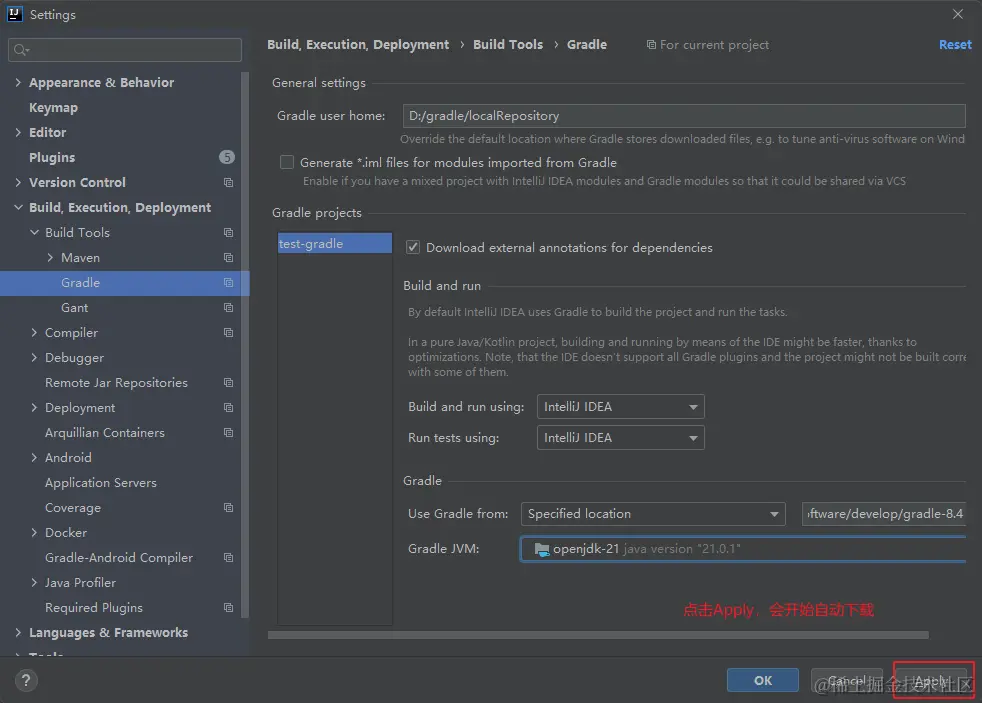Click the project-level icon beside Required Plugins

point(229,608)
